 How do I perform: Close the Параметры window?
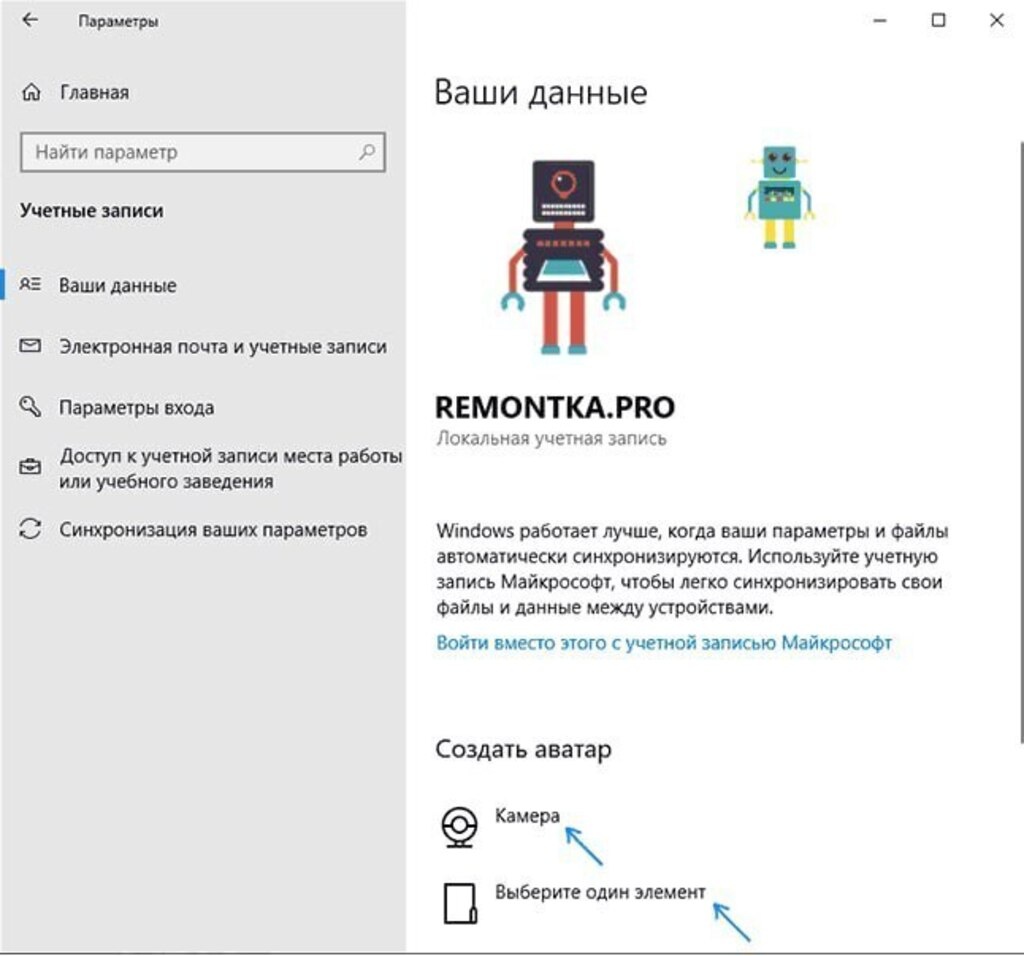[997, 20]
